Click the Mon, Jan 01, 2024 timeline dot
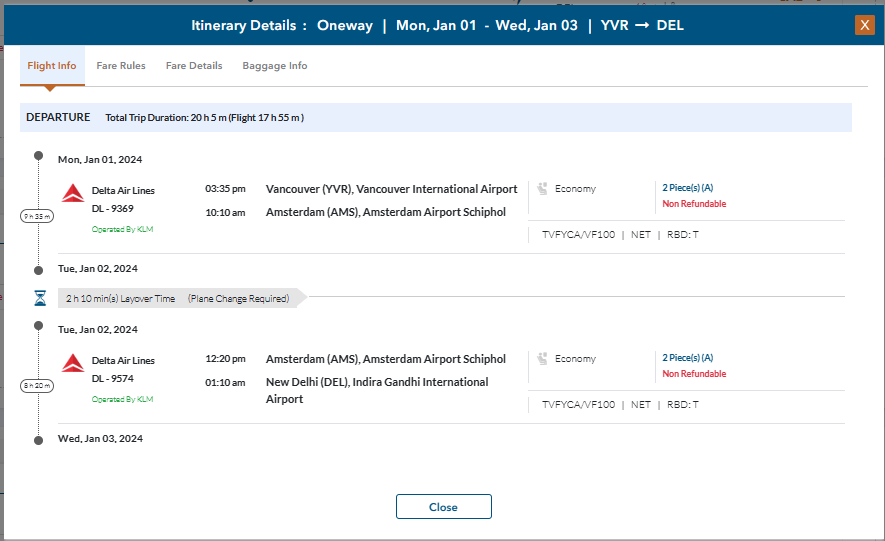The image size is (885, 541). click(x=39, y=156)
